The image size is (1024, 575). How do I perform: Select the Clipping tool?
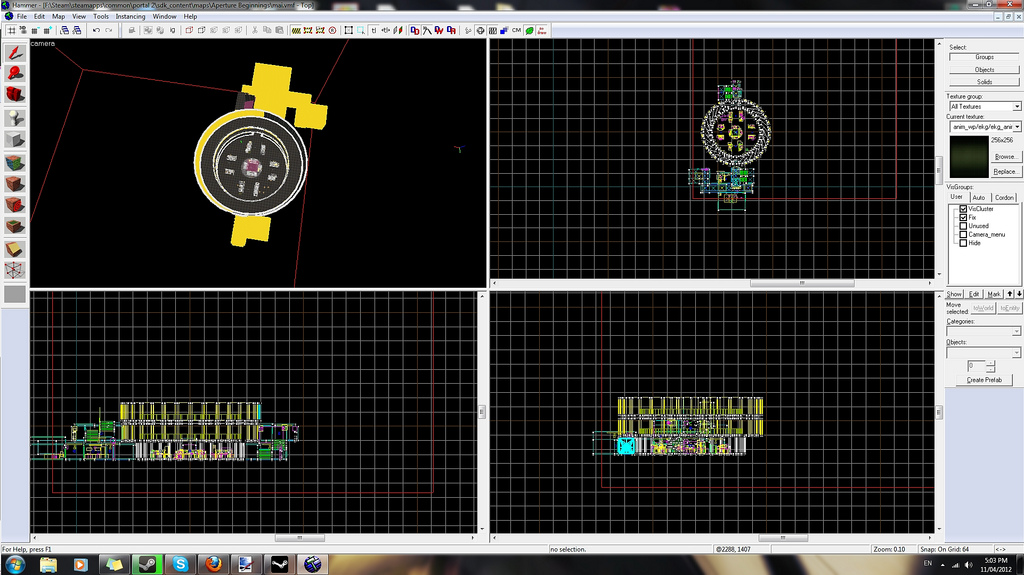pos(15,249)
